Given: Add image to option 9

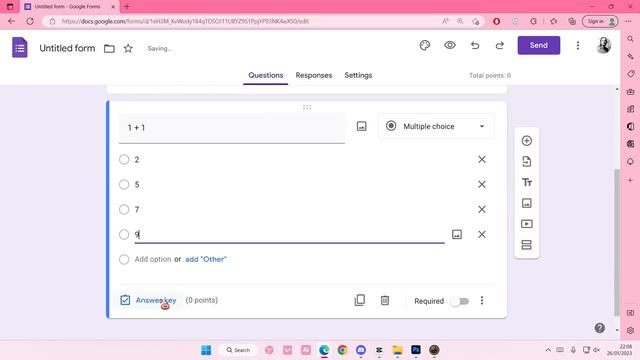Looking at the screenshot, I should (457, 234).
